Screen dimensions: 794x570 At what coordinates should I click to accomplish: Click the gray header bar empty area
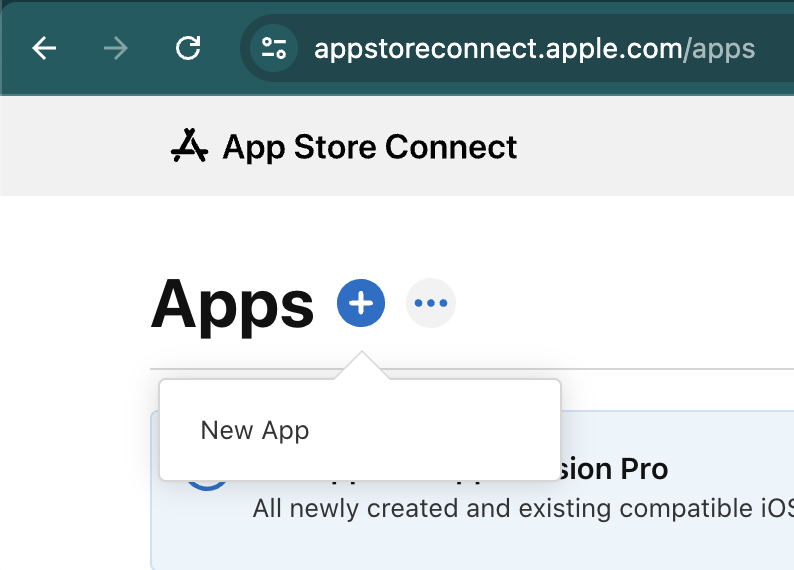[x=650, y=147]
